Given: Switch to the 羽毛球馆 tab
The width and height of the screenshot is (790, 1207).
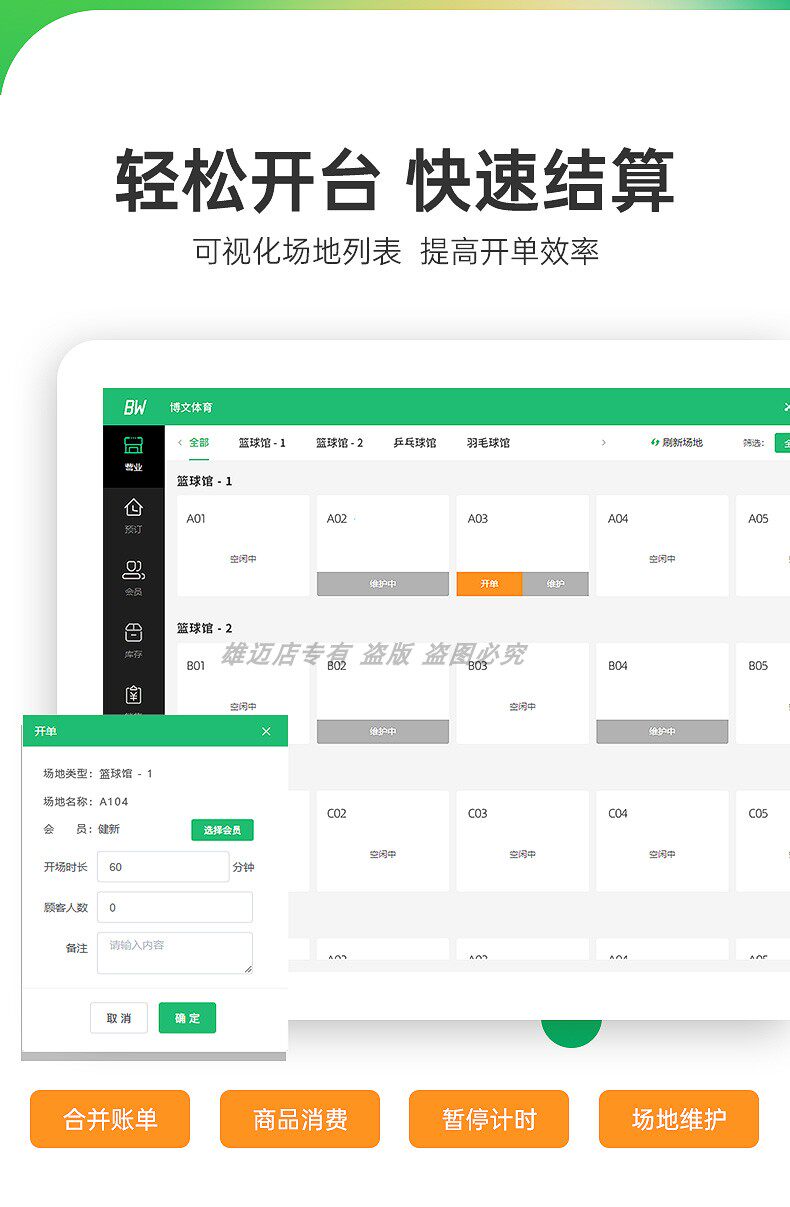Looking at the screenshot, I should tap(488, 442).
